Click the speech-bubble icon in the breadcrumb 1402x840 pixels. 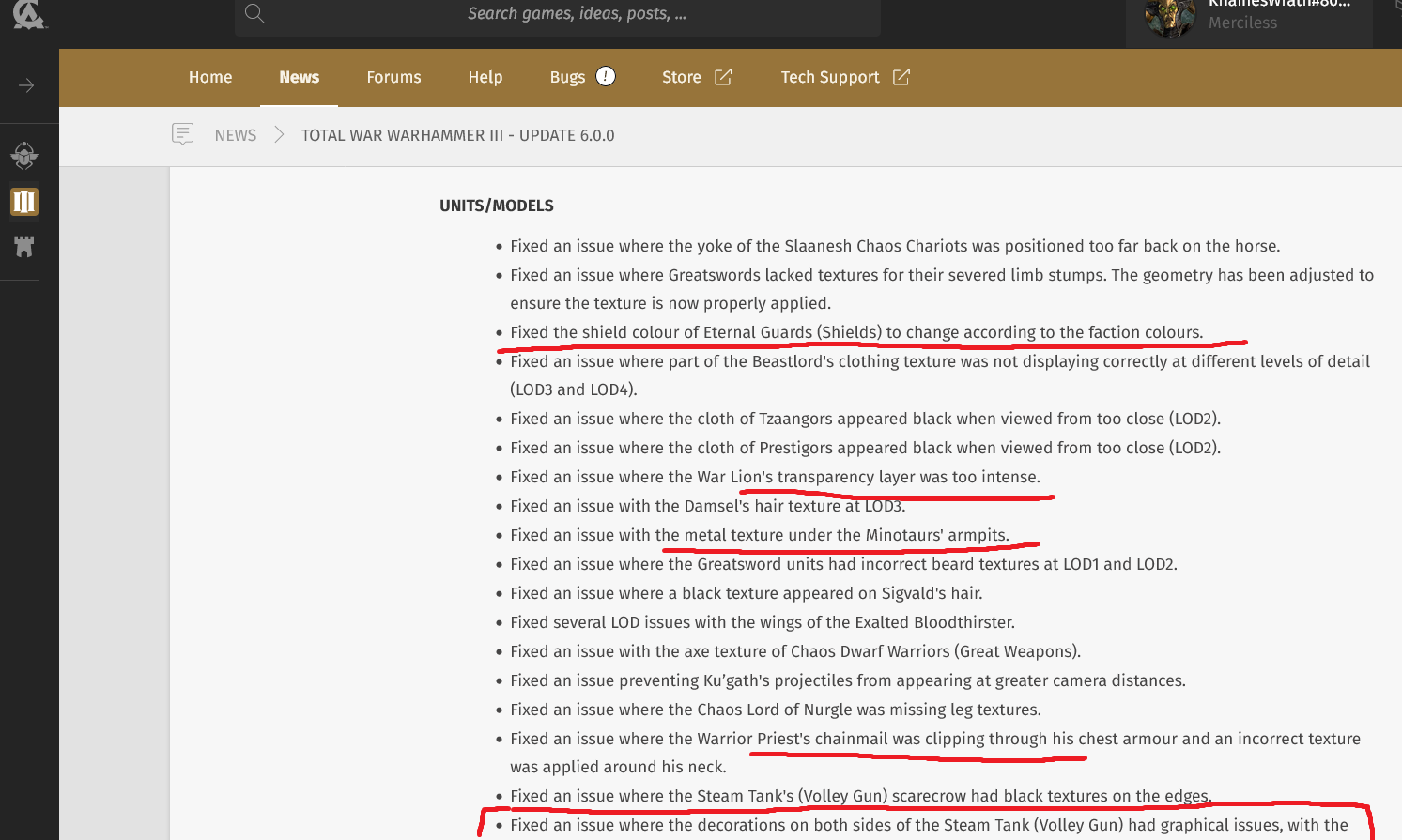click(x=182, y=134)
